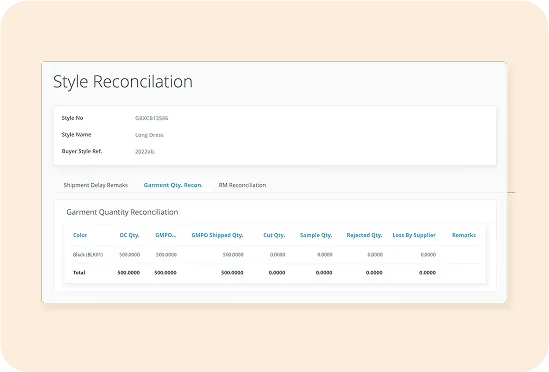Click the Style Reconcilation page title
This screenshot has height=372, width=549.
(123, 82)
